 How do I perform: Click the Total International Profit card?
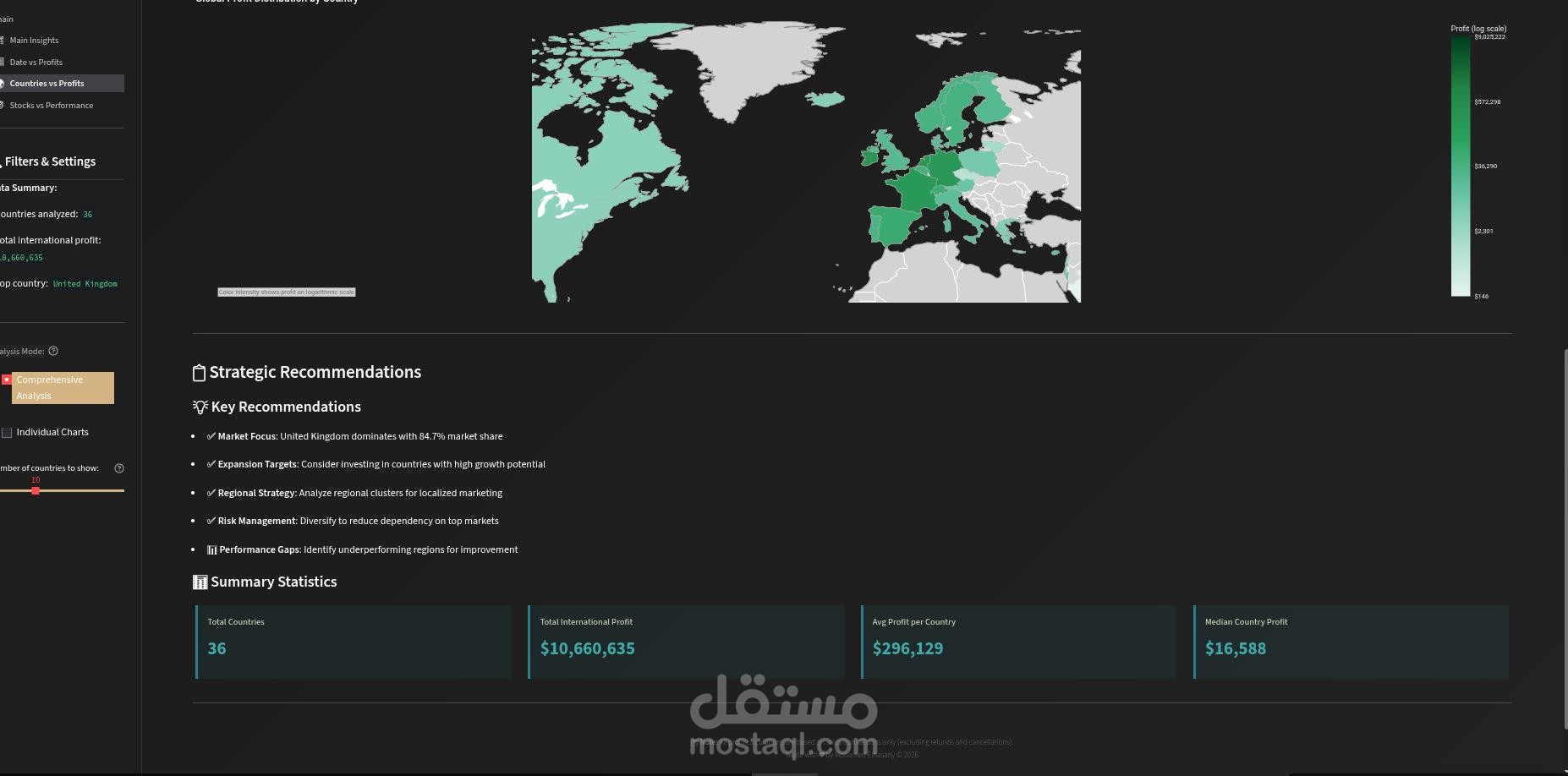click(686, 642)
